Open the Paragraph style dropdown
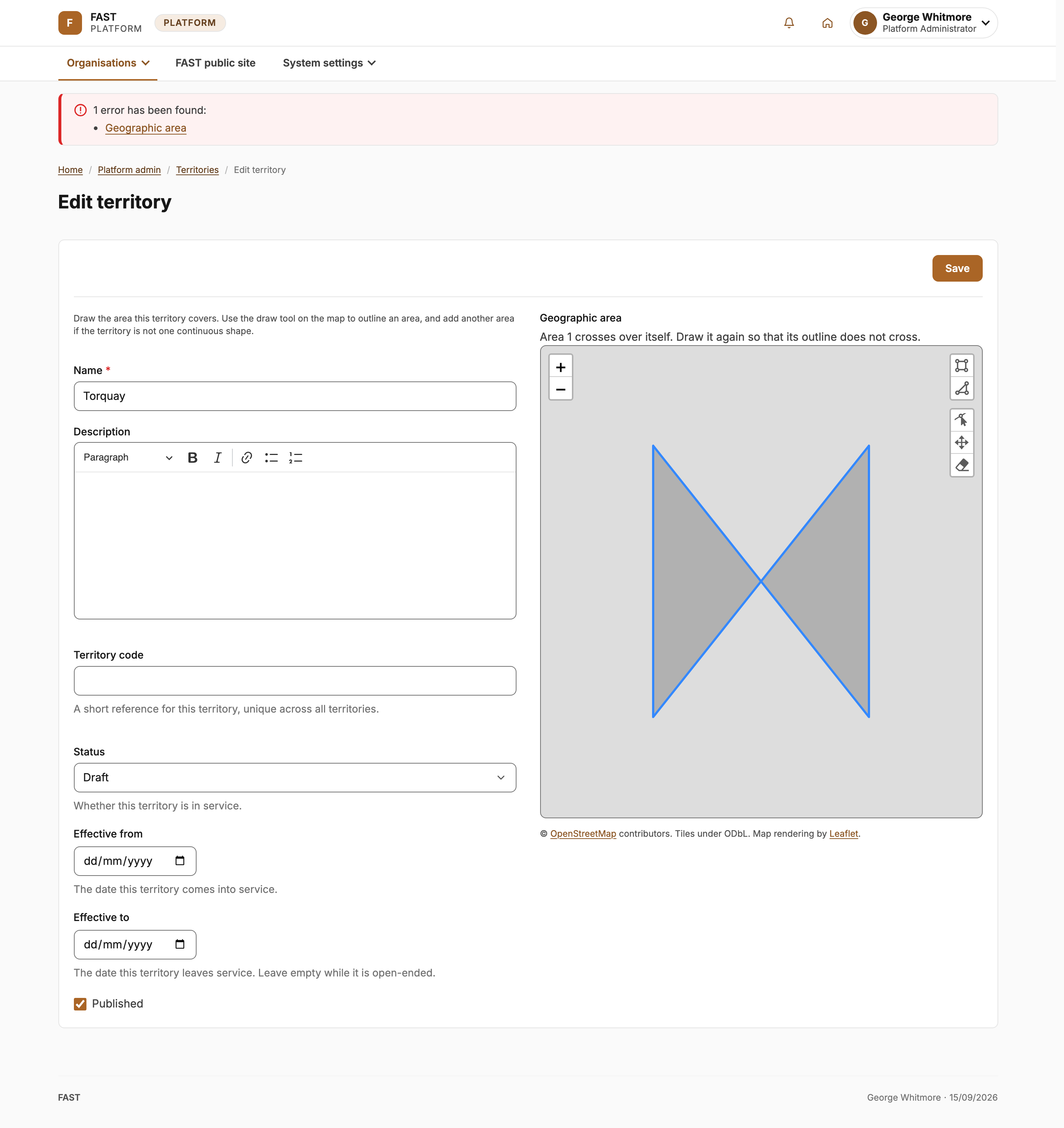 (127, 457)
